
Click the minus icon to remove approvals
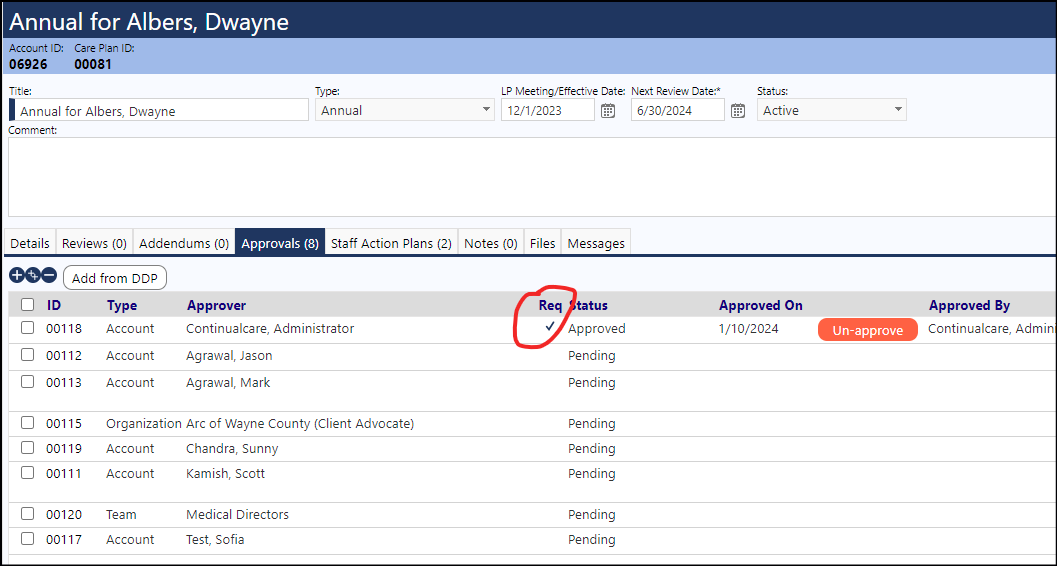(x=49, y=275)
